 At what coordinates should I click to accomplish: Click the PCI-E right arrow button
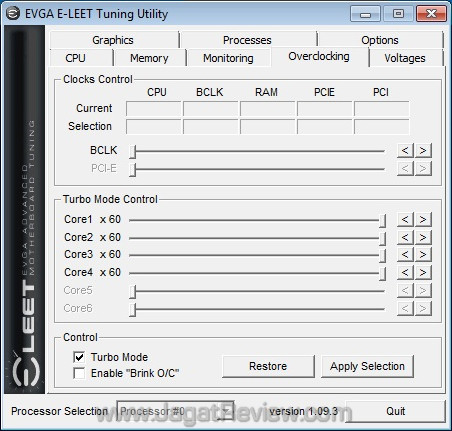coord(423,168)
